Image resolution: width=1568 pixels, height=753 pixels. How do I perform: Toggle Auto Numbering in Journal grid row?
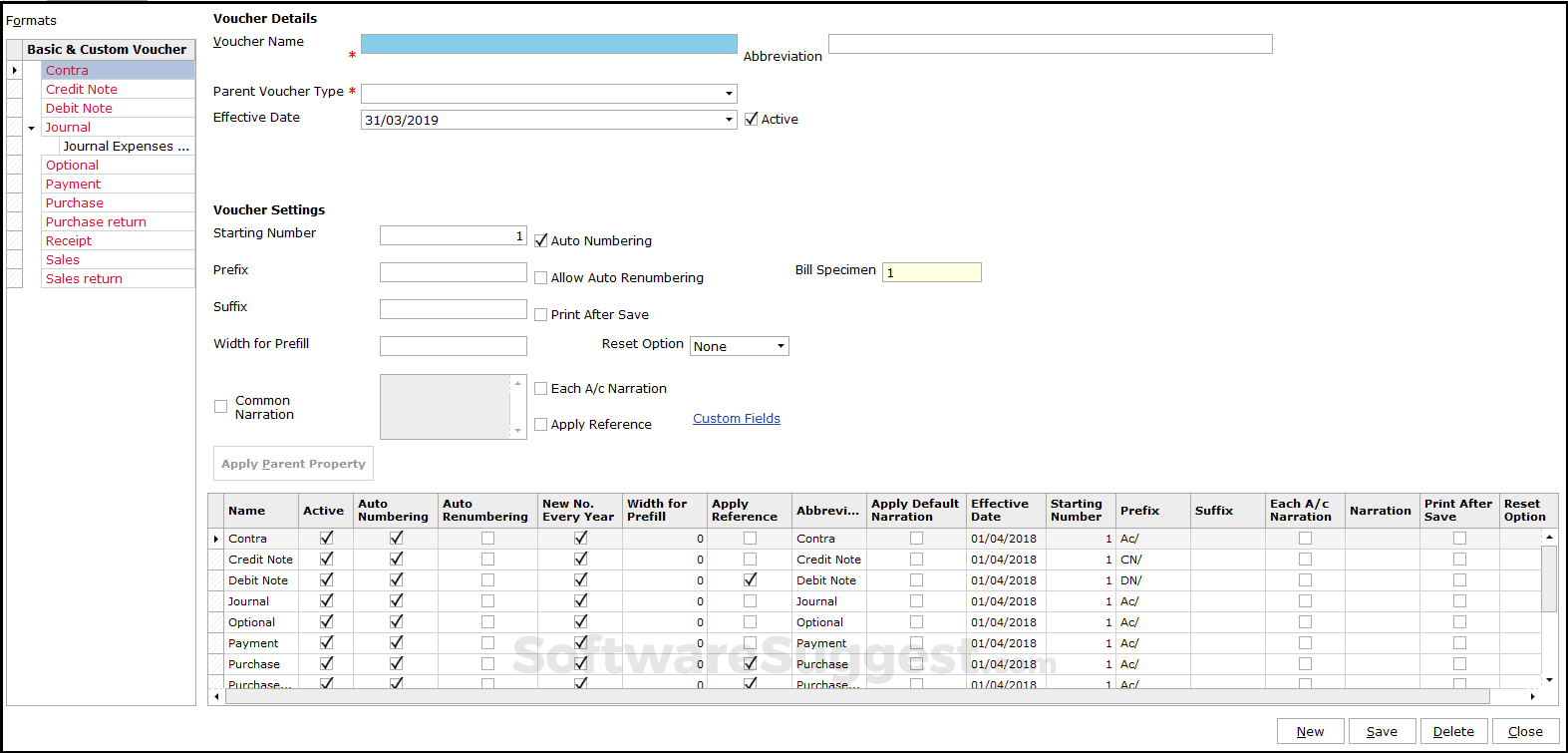click(396, 600)
